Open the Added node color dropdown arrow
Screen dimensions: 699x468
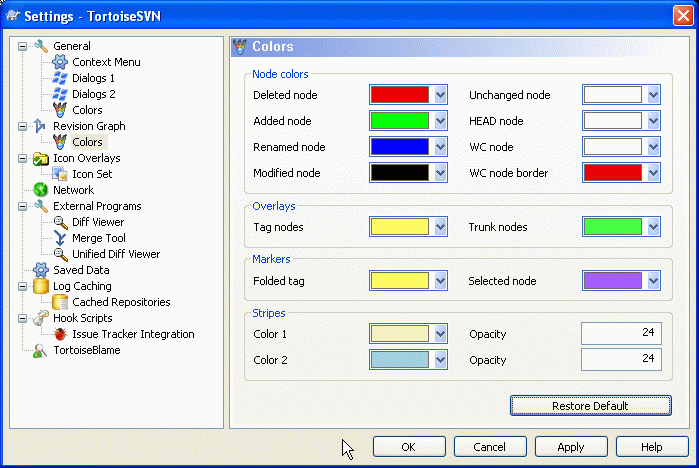click(440, 120)
